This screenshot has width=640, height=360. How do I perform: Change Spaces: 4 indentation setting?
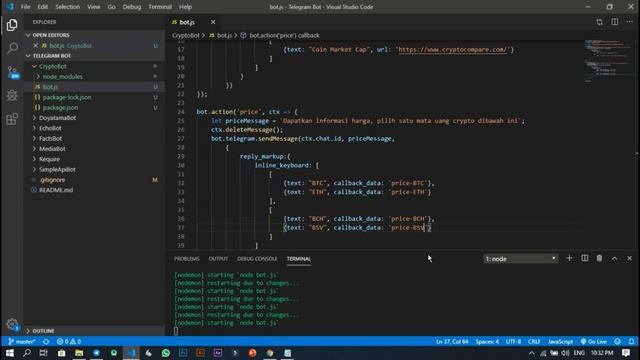point(487,341)
